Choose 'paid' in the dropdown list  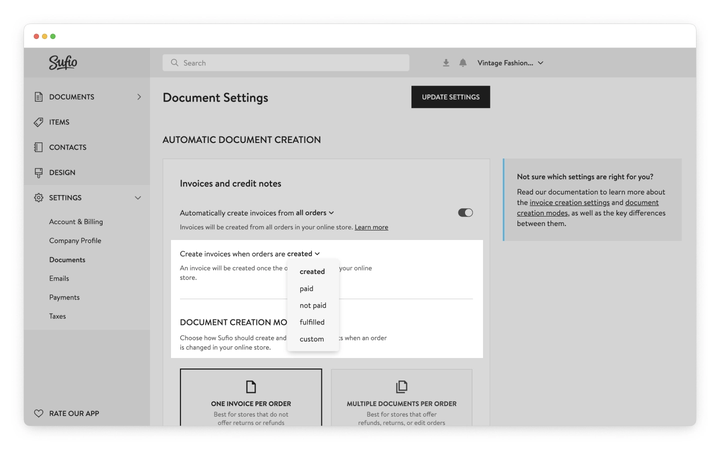306,289
